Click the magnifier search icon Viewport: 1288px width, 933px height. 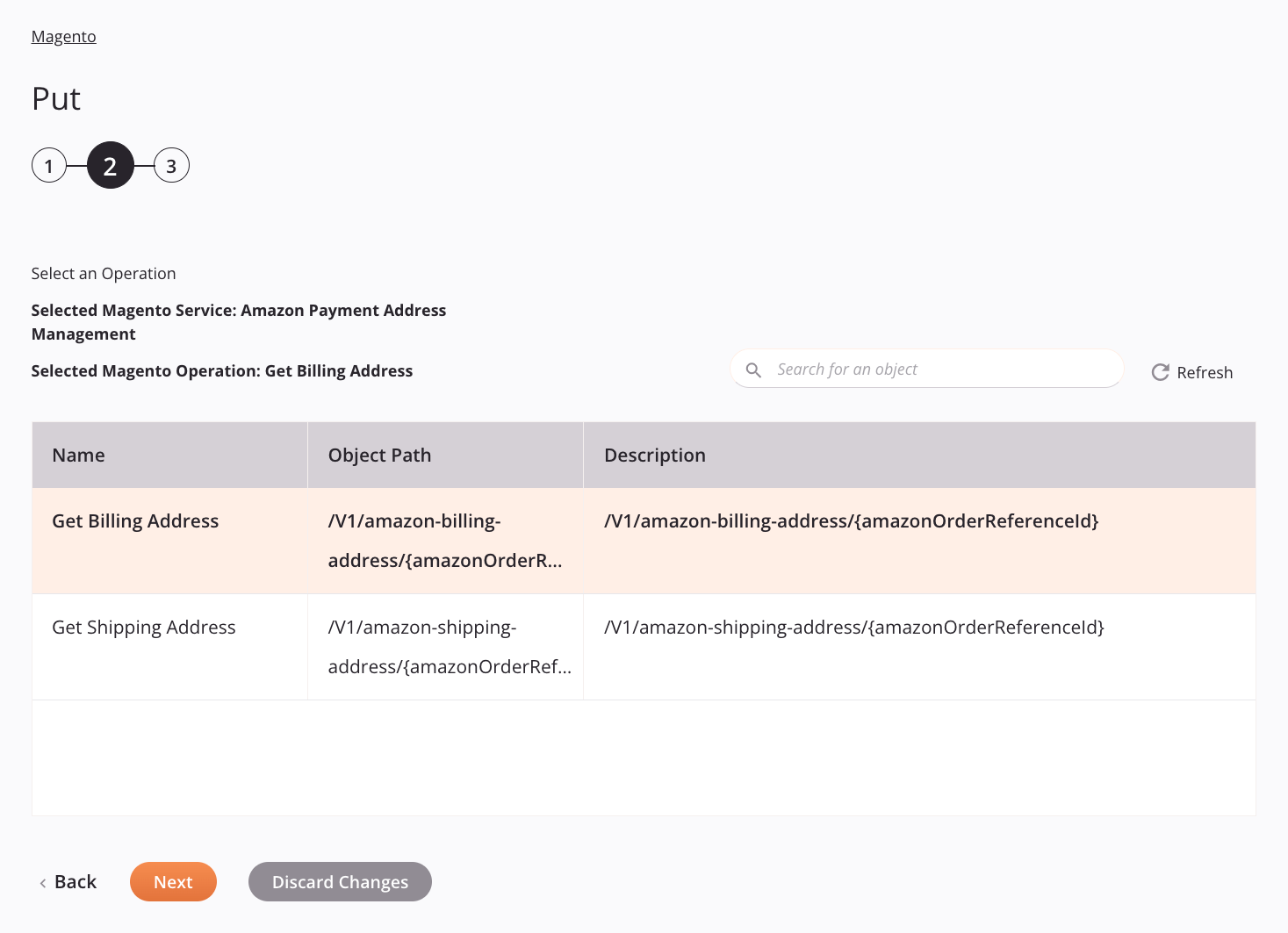tap(753, 370)
